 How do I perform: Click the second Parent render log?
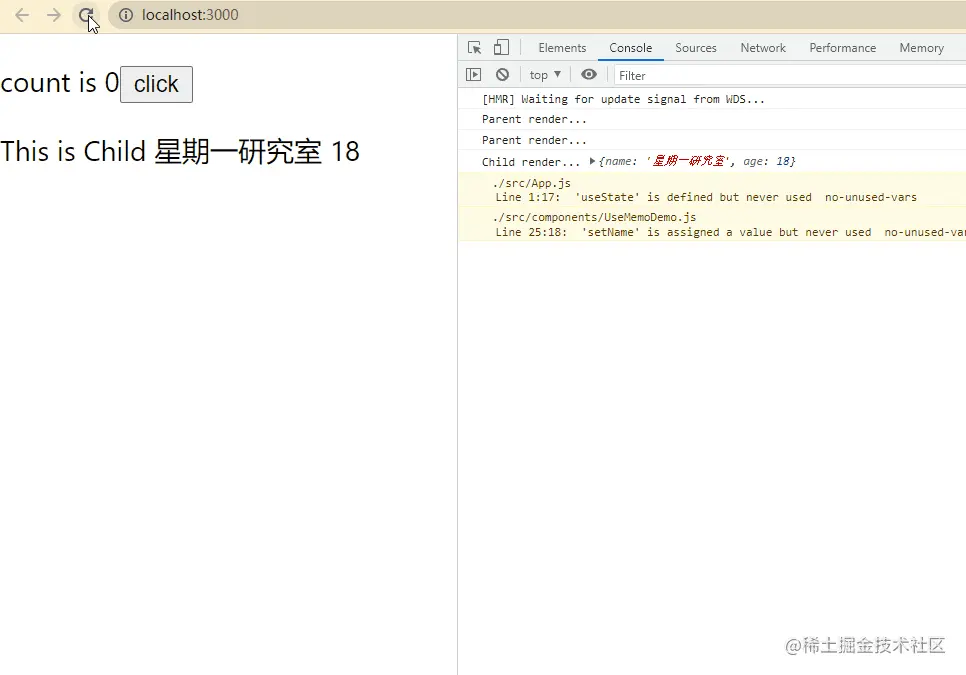tap(534, 140)
